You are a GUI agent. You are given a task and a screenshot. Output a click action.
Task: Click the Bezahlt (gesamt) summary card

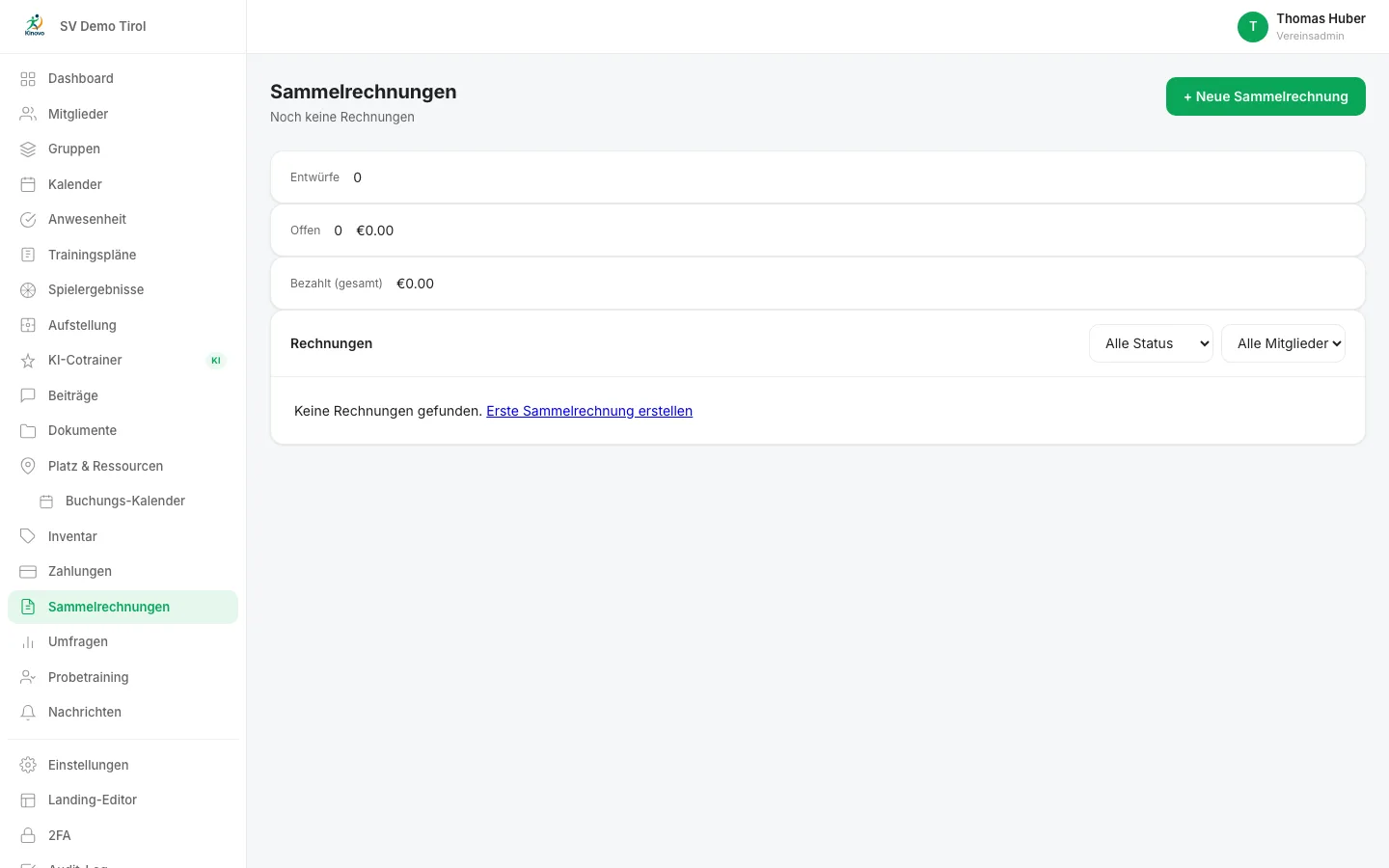(818, 284)
